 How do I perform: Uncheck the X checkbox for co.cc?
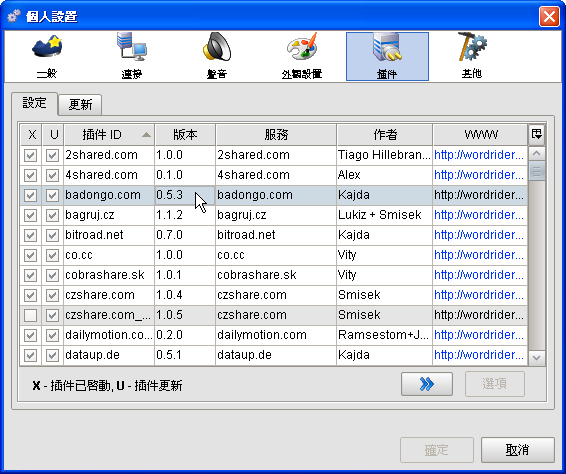31,256
